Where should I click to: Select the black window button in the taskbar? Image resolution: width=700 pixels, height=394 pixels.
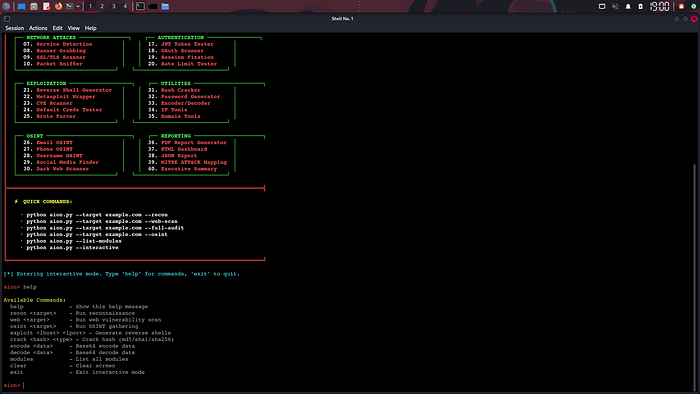153,6
